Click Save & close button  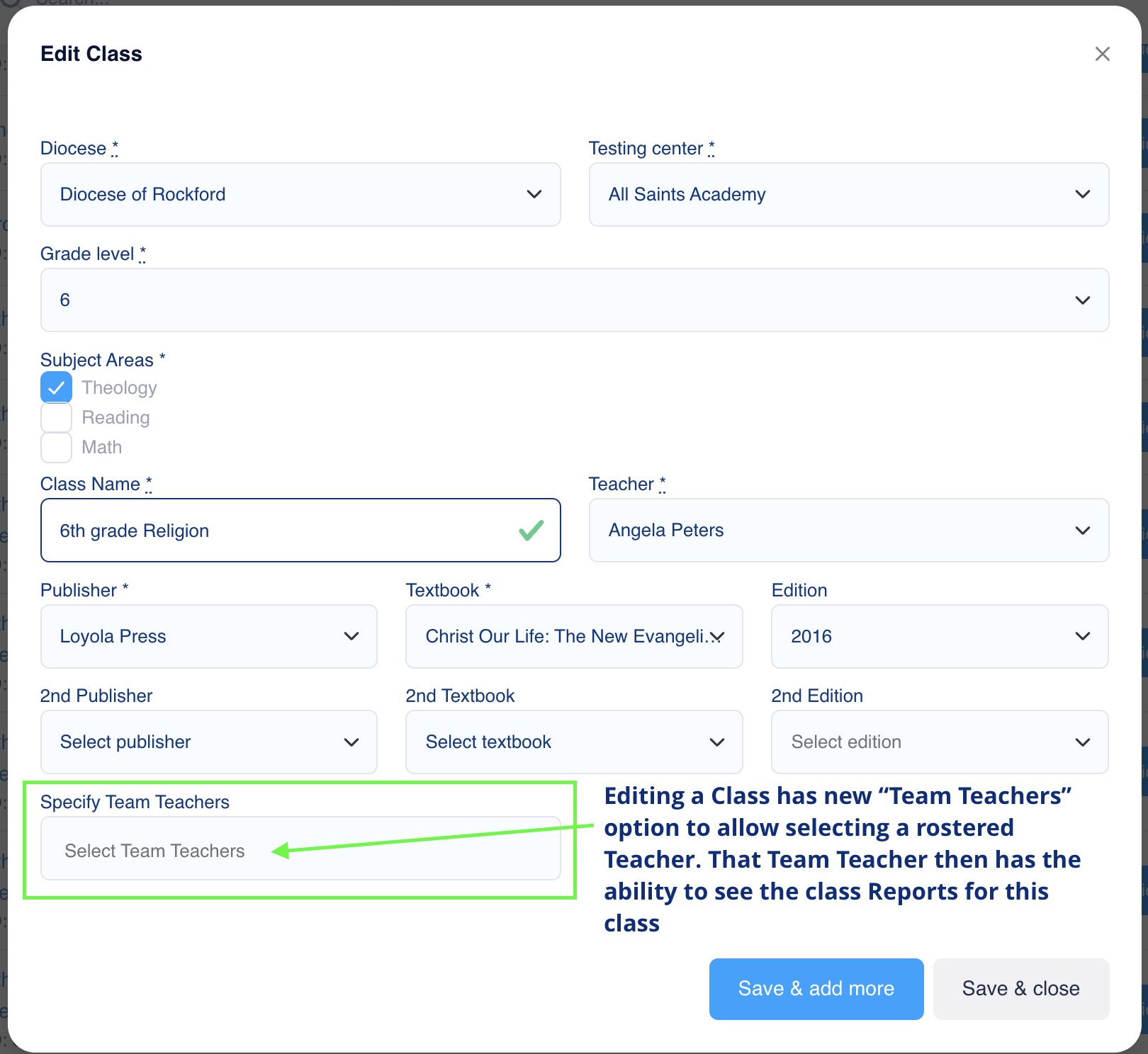[x=1020, y=989]
